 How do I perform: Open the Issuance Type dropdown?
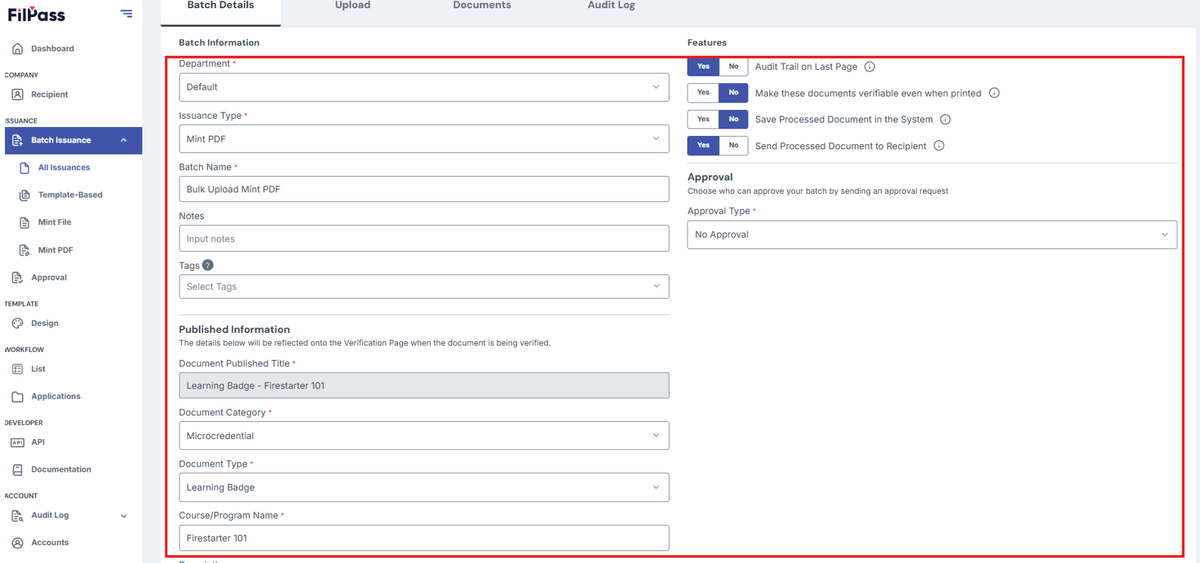pyautogui.click(x=424, y=139)
